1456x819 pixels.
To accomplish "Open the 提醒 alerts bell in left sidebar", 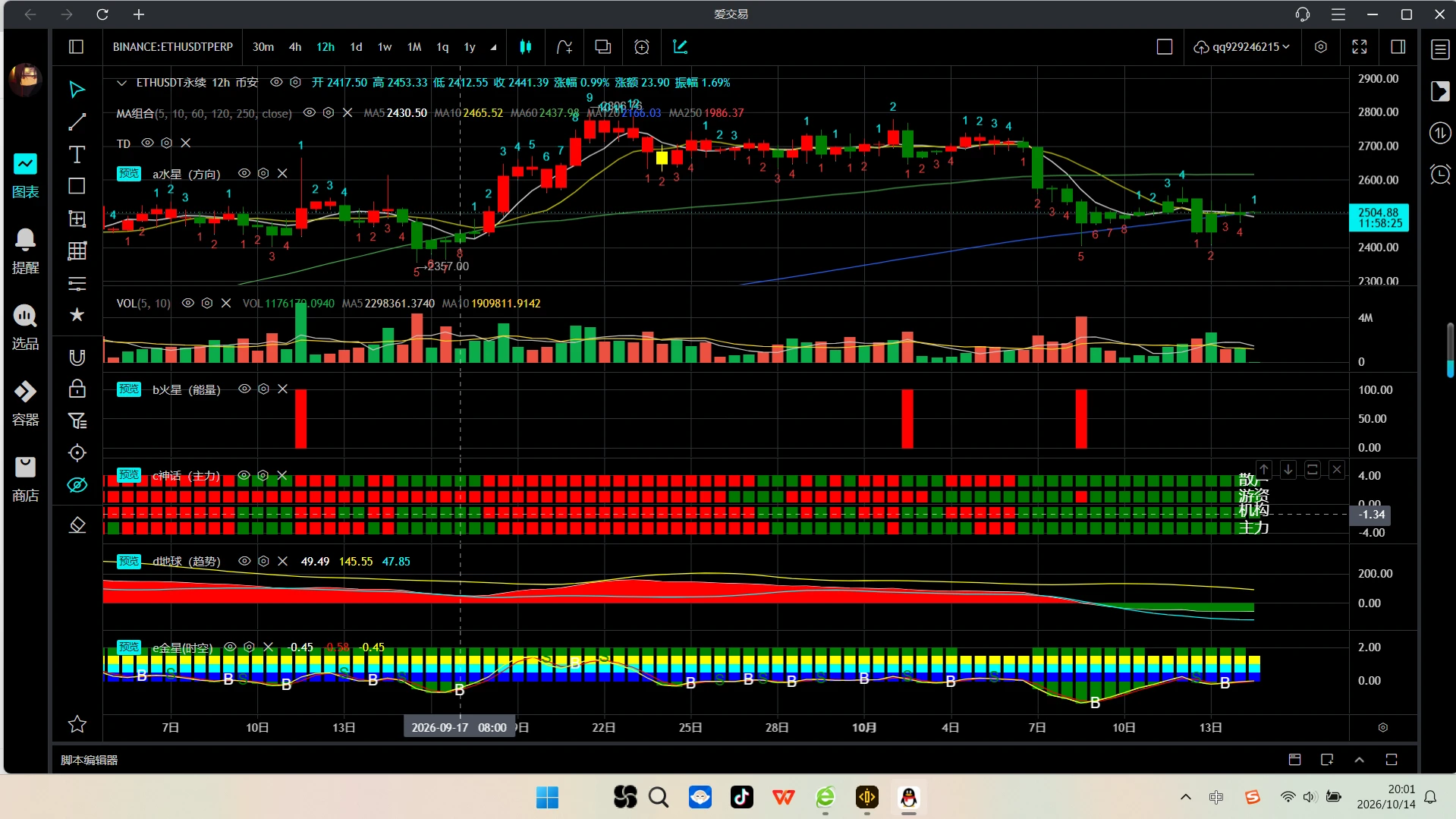I will tap(25, 251).
